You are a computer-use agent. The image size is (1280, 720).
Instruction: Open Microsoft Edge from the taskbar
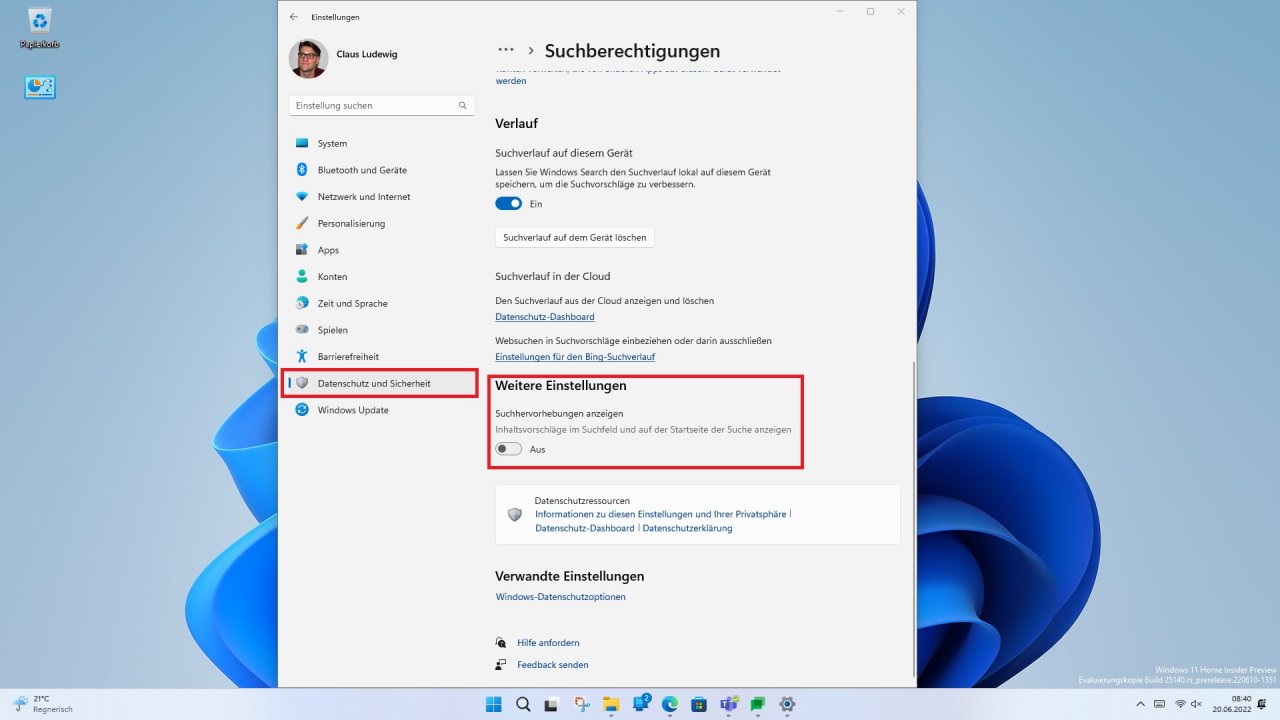coord(670,704)
